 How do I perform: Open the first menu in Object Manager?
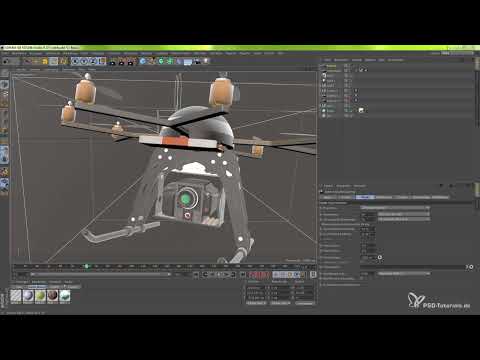[328, 60]
